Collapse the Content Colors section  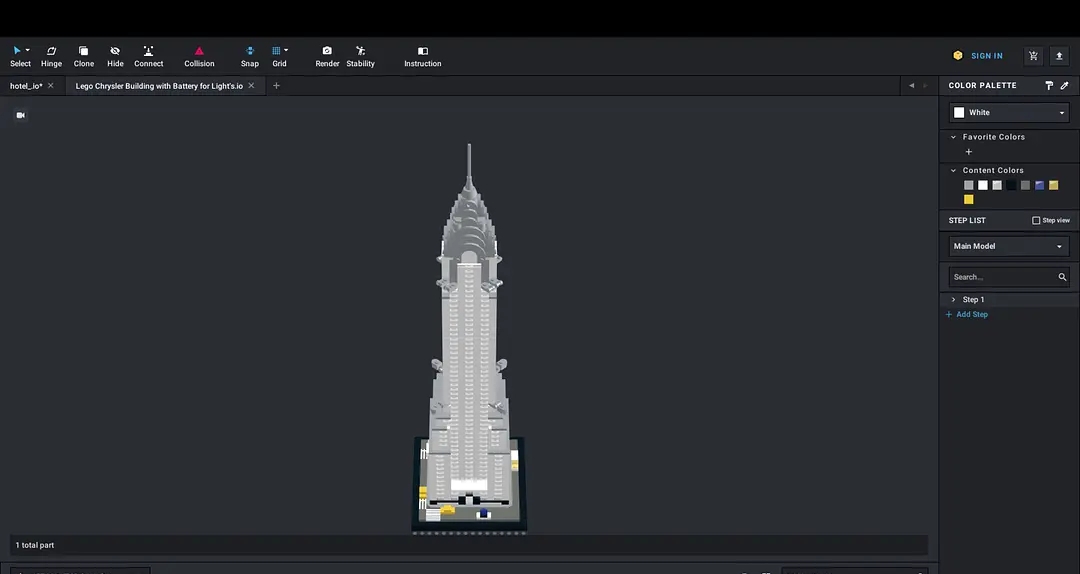pyautogui.click(x=953, y=170)
